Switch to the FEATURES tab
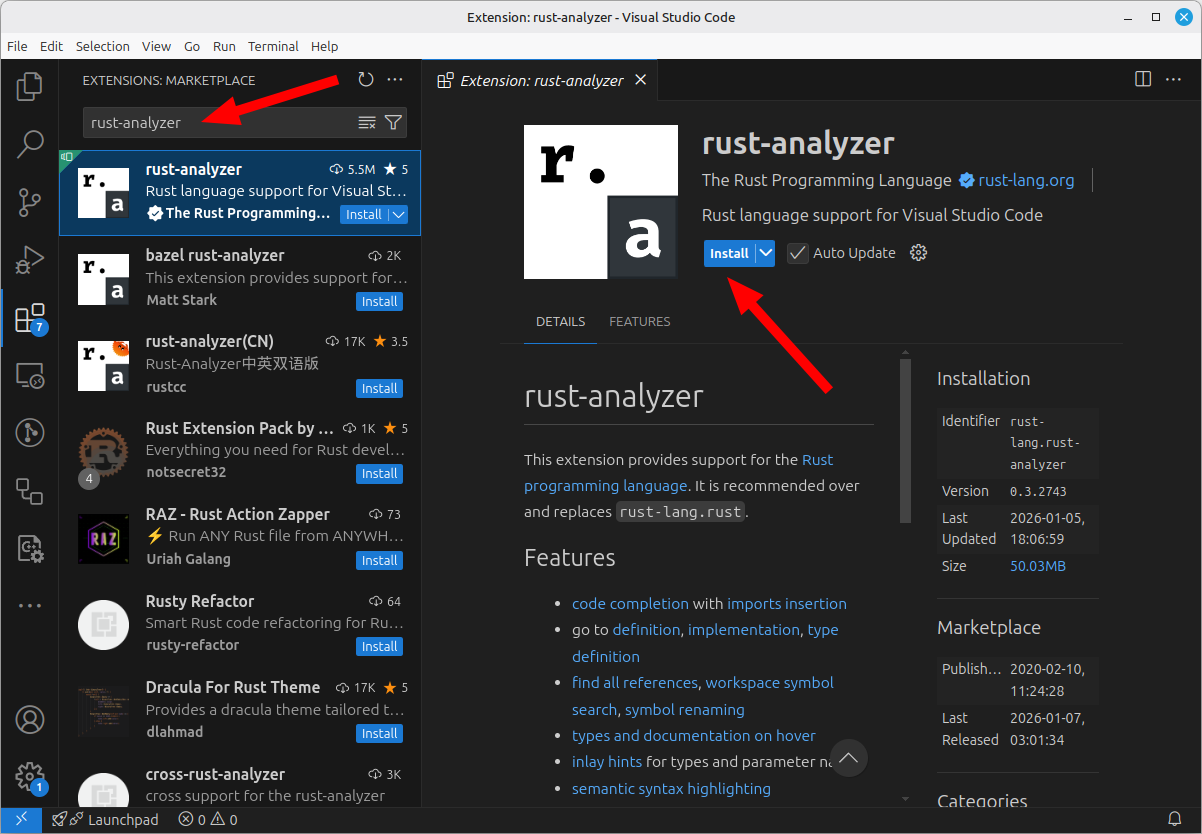The image size is (1202, 834). (639, 322)
